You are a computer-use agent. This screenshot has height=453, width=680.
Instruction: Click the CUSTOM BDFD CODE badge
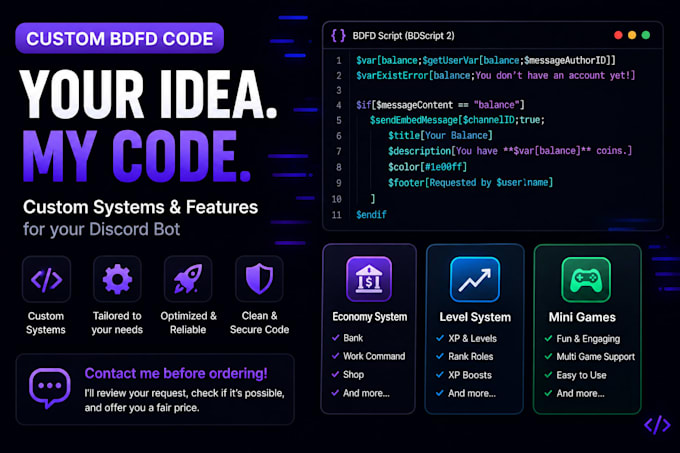[x=120, y=38]
